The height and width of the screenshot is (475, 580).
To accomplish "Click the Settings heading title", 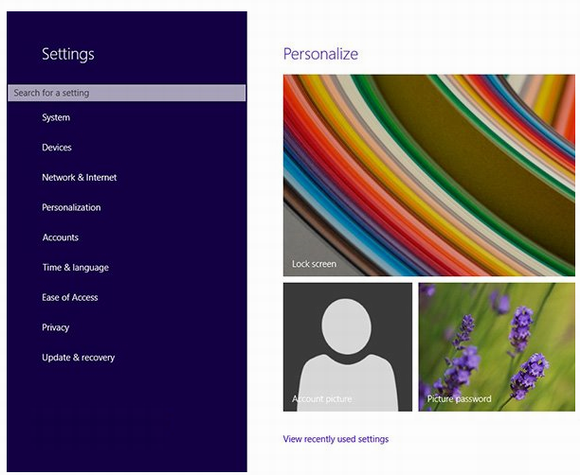I will 68,54.
